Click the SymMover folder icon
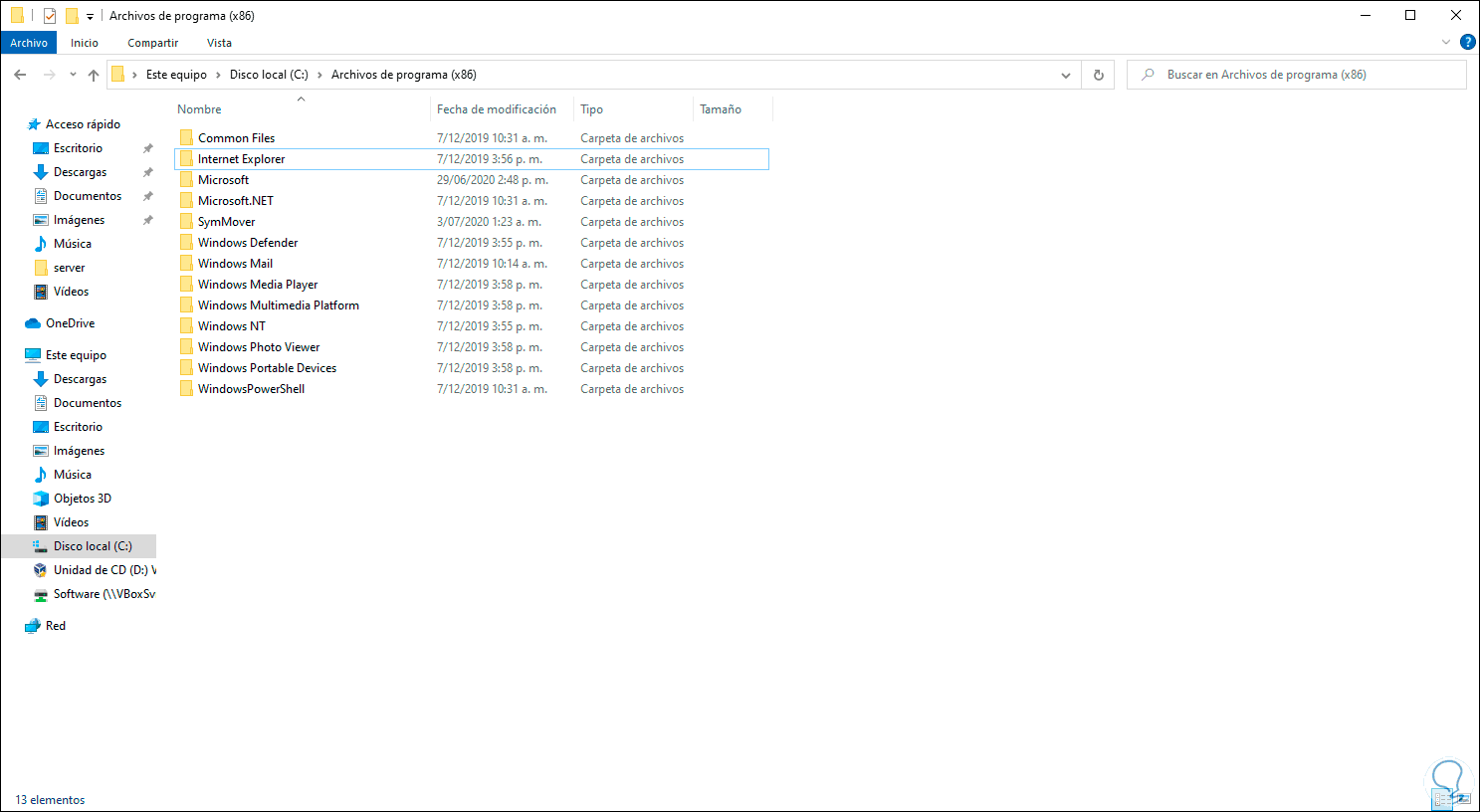Viewport: 1480px width, 812px height. click(x=186, y=222)
